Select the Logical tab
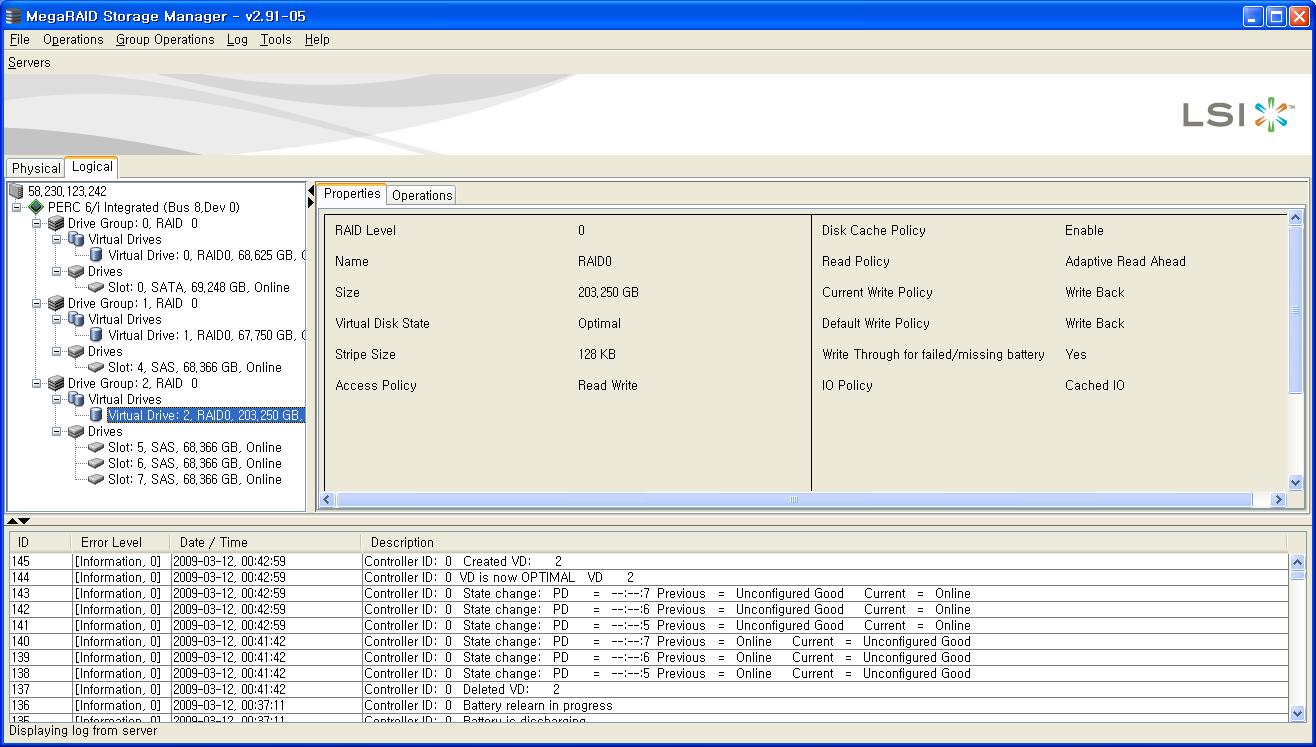Viewport: 1316px width, 747px height. click(x=92, y=167)
